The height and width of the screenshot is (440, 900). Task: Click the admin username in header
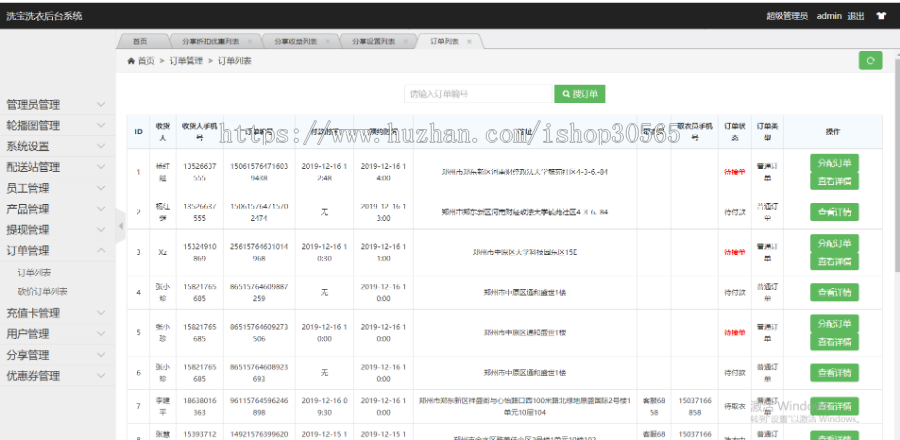pos(829,16)
